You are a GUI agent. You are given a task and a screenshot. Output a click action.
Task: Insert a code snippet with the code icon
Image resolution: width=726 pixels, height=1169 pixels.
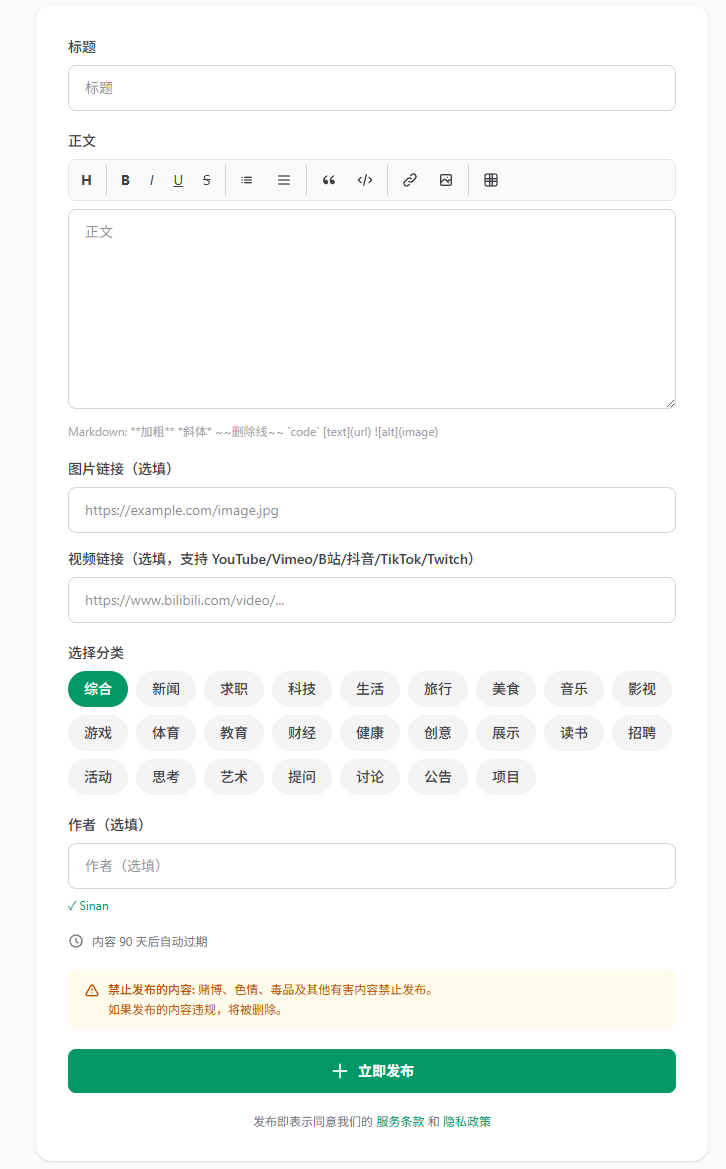[x=365, y=180]
